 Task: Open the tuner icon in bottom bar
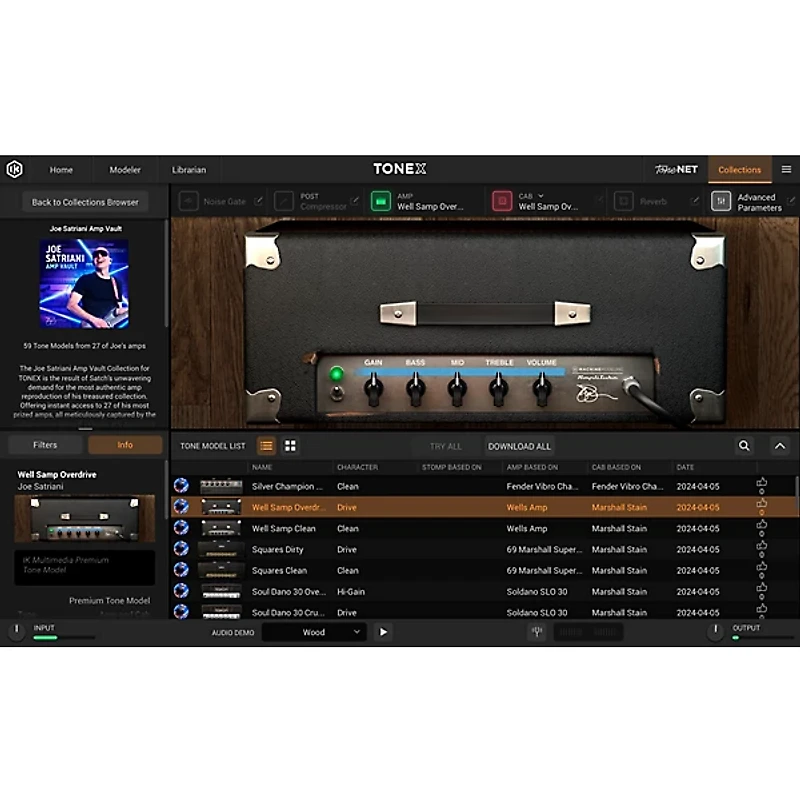[537, 632]
